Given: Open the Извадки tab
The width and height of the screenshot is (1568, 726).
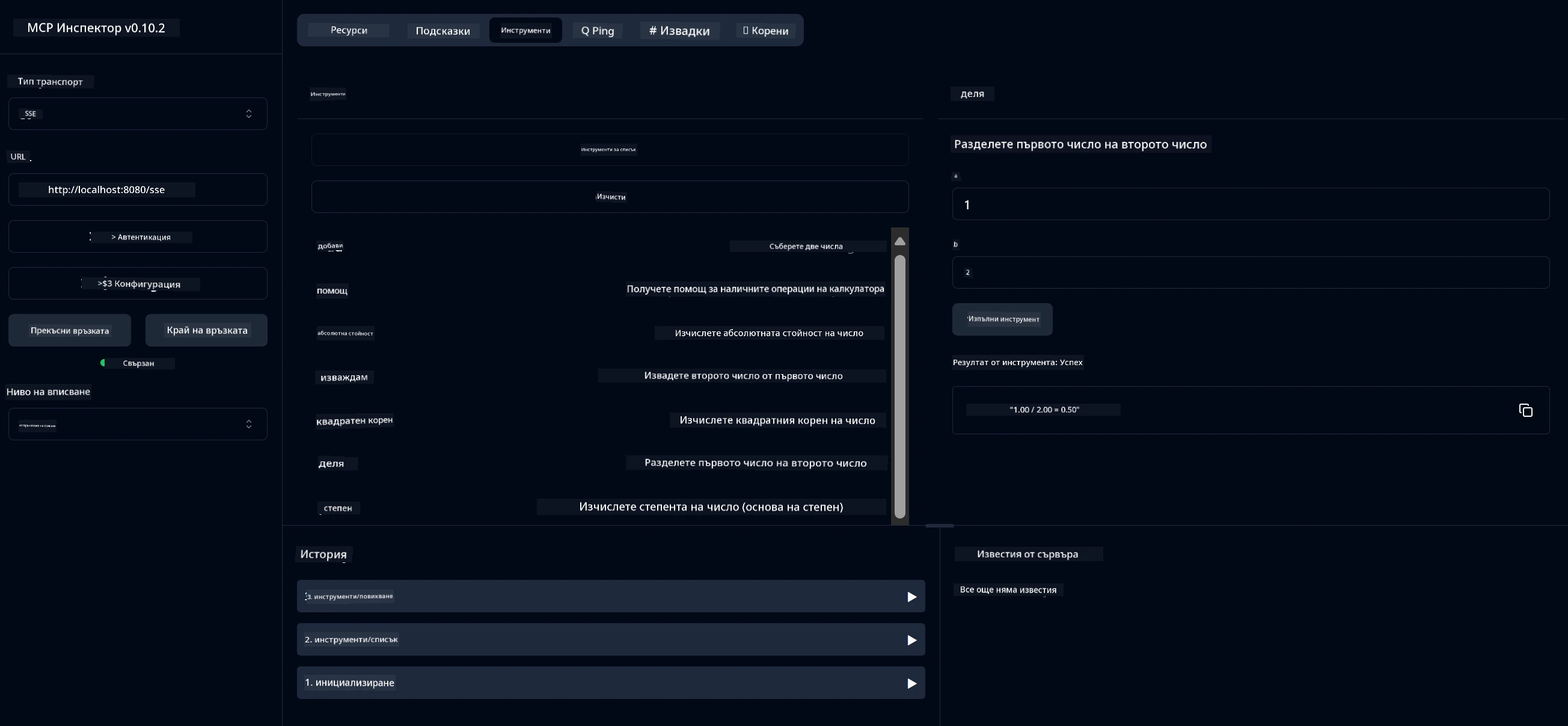Looking at the screenshot, I should tap(679, 31).
